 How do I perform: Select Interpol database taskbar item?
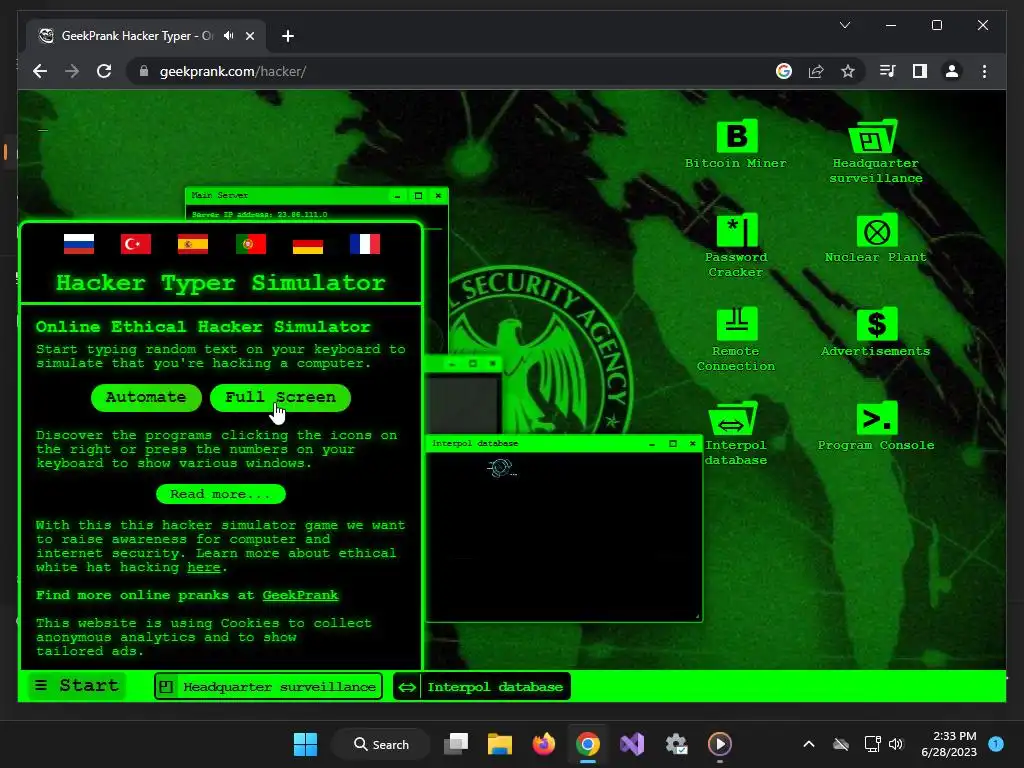click(482, 686)
